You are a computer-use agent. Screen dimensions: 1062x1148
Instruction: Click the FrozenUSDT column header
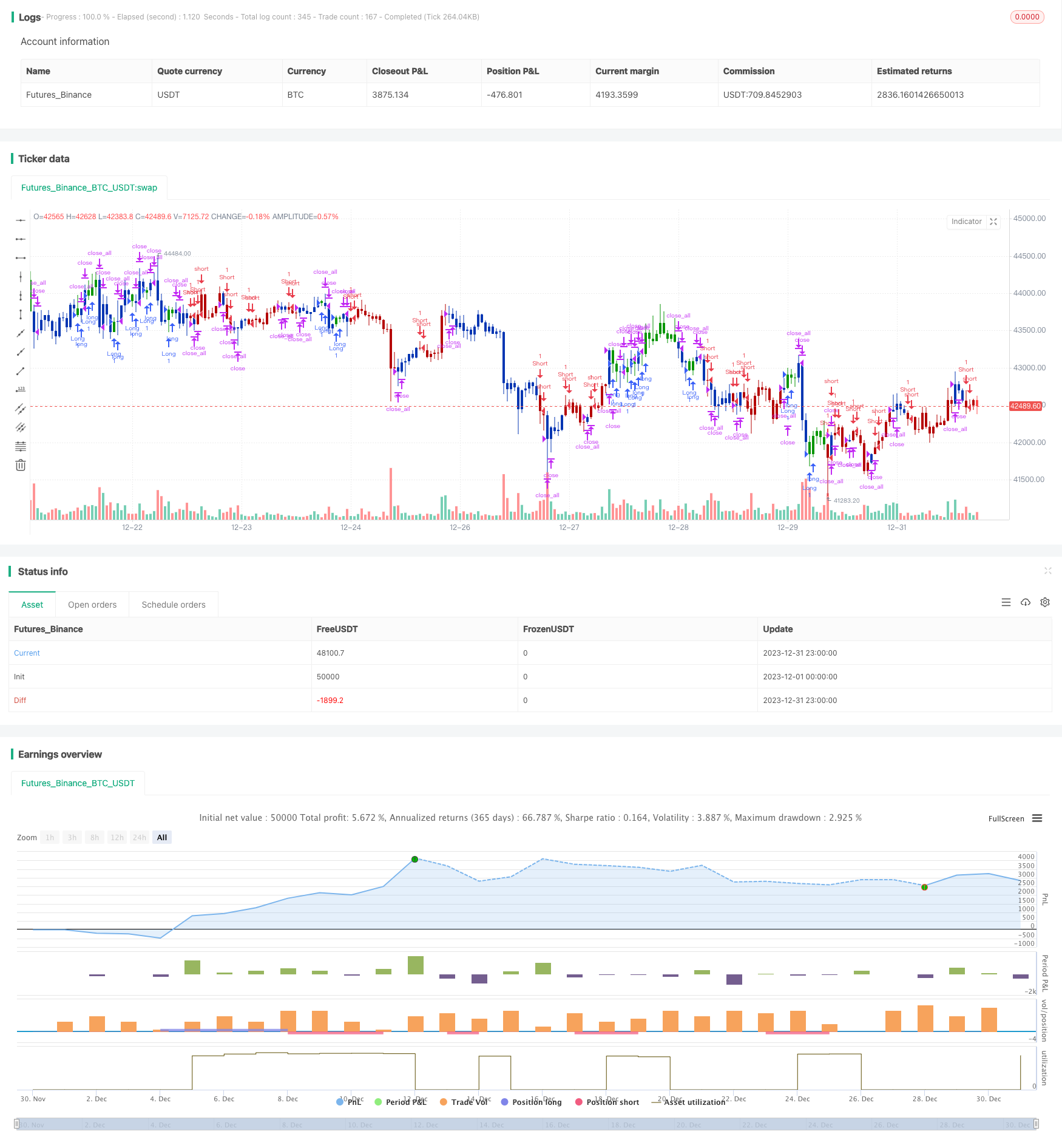pos(549,629)
